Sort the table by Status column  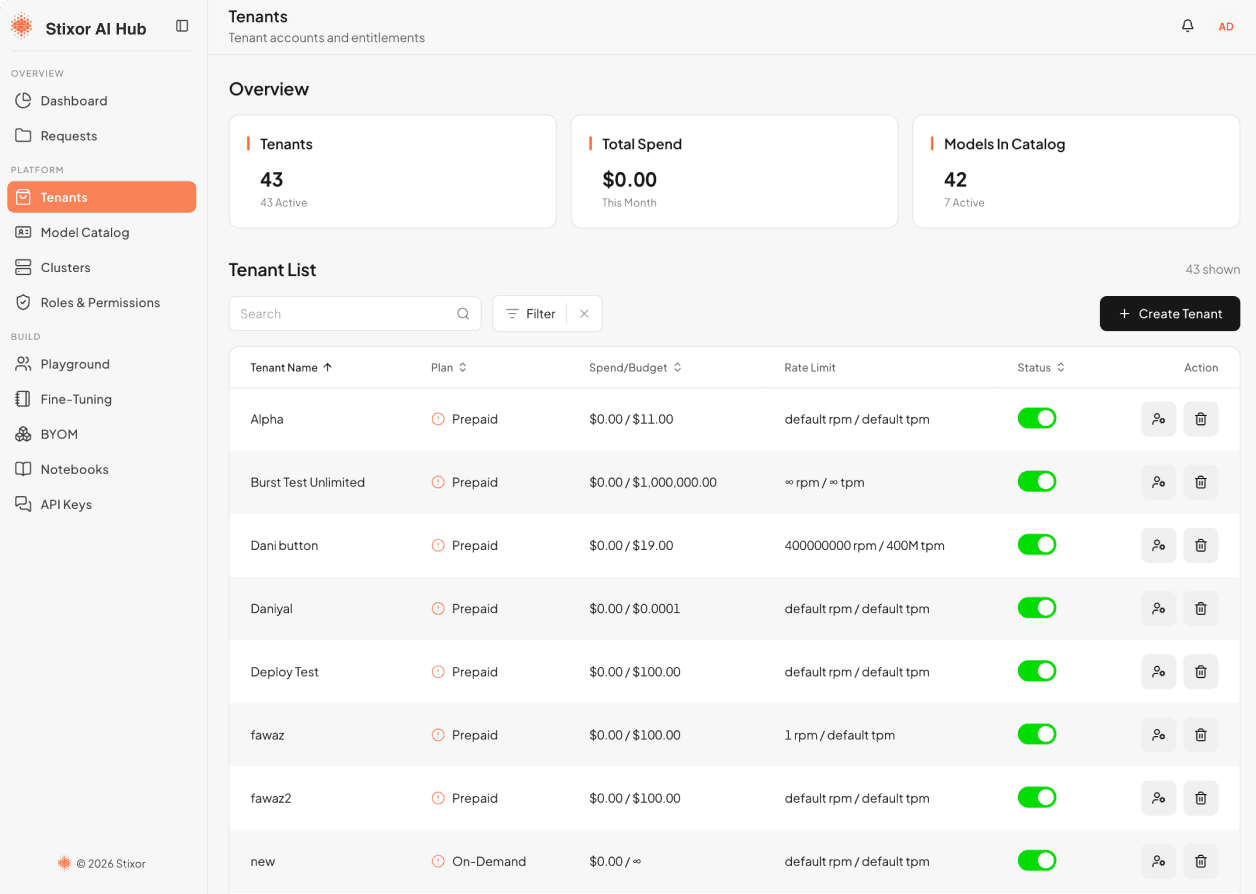[x=1041, y=368]
